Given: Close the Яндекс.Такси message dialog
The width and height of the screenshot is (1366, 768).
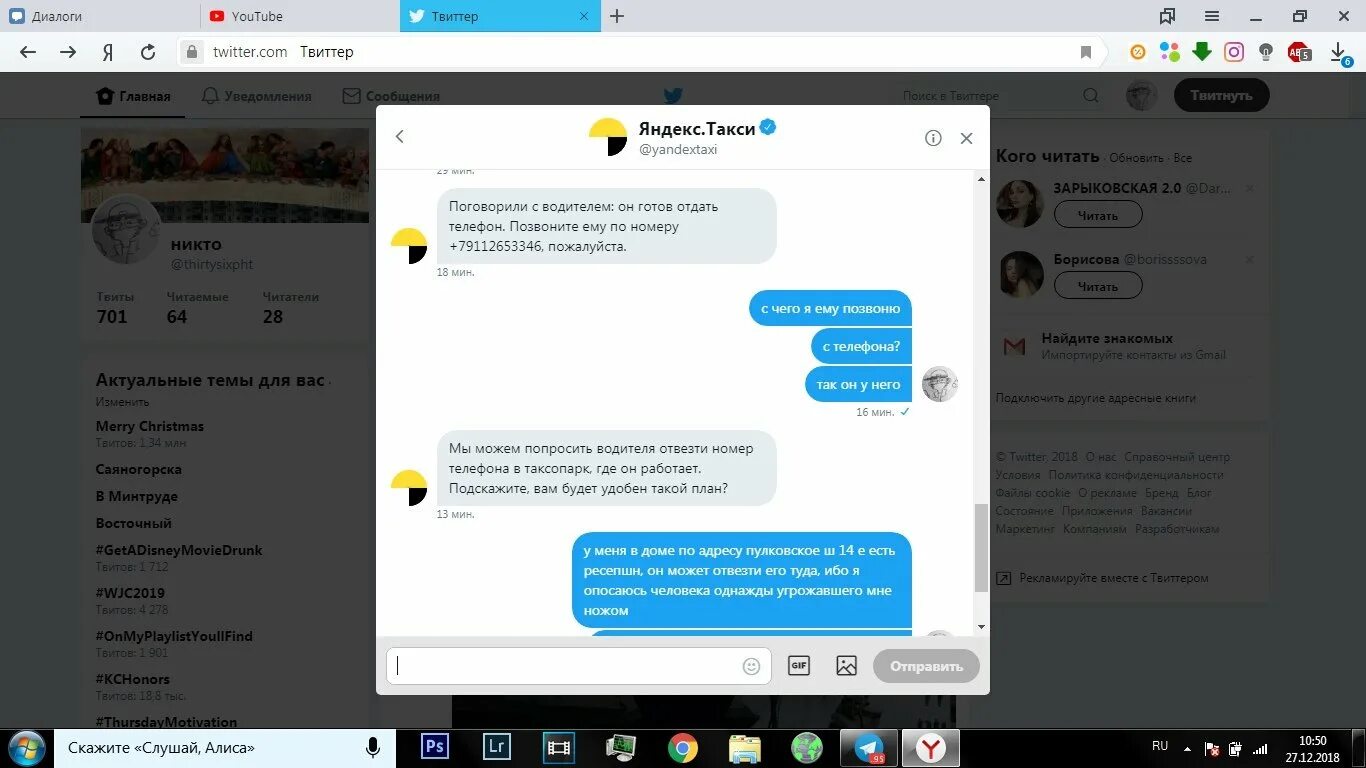Looking at the screenshot, I should click(966, 138).
